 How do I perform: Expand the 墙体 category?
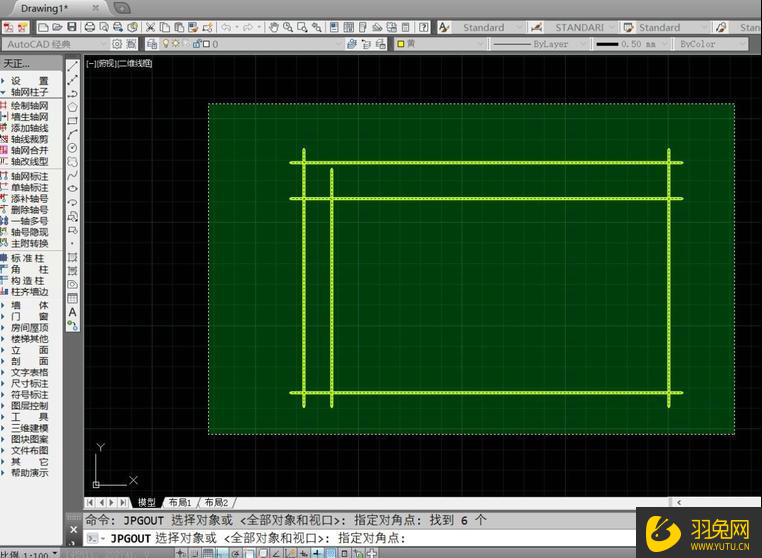(x=29, y=305)
